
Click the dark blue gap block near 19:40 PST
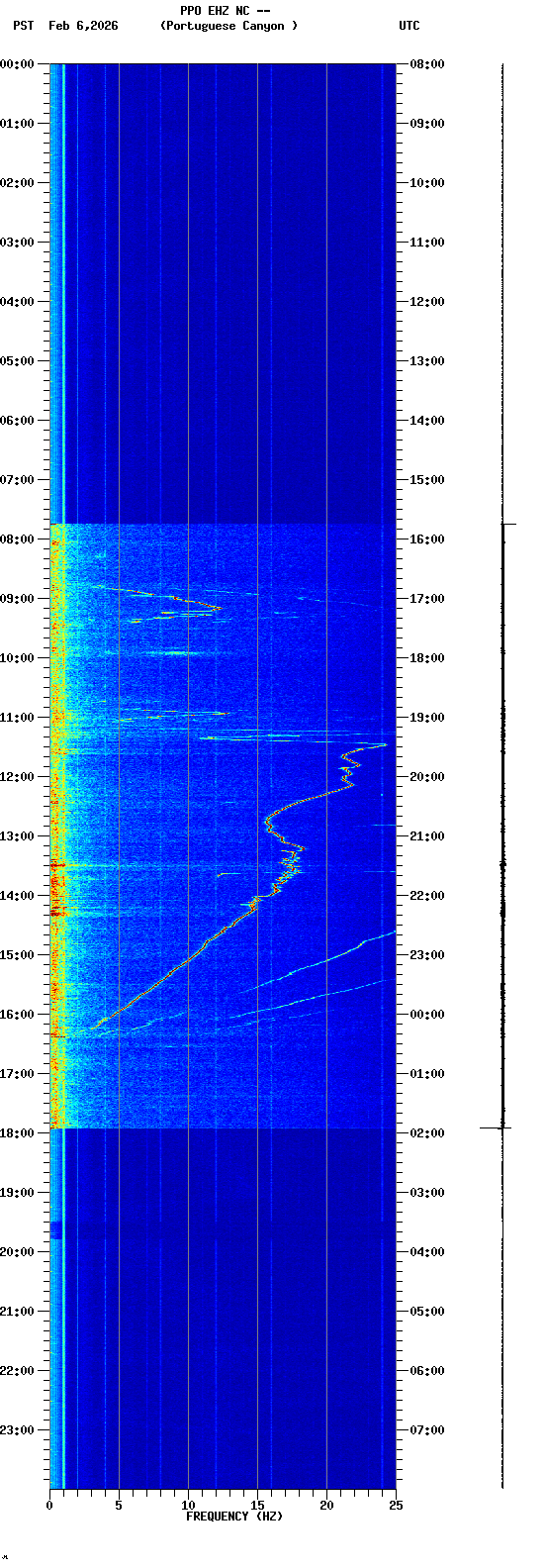point(55,1230)
